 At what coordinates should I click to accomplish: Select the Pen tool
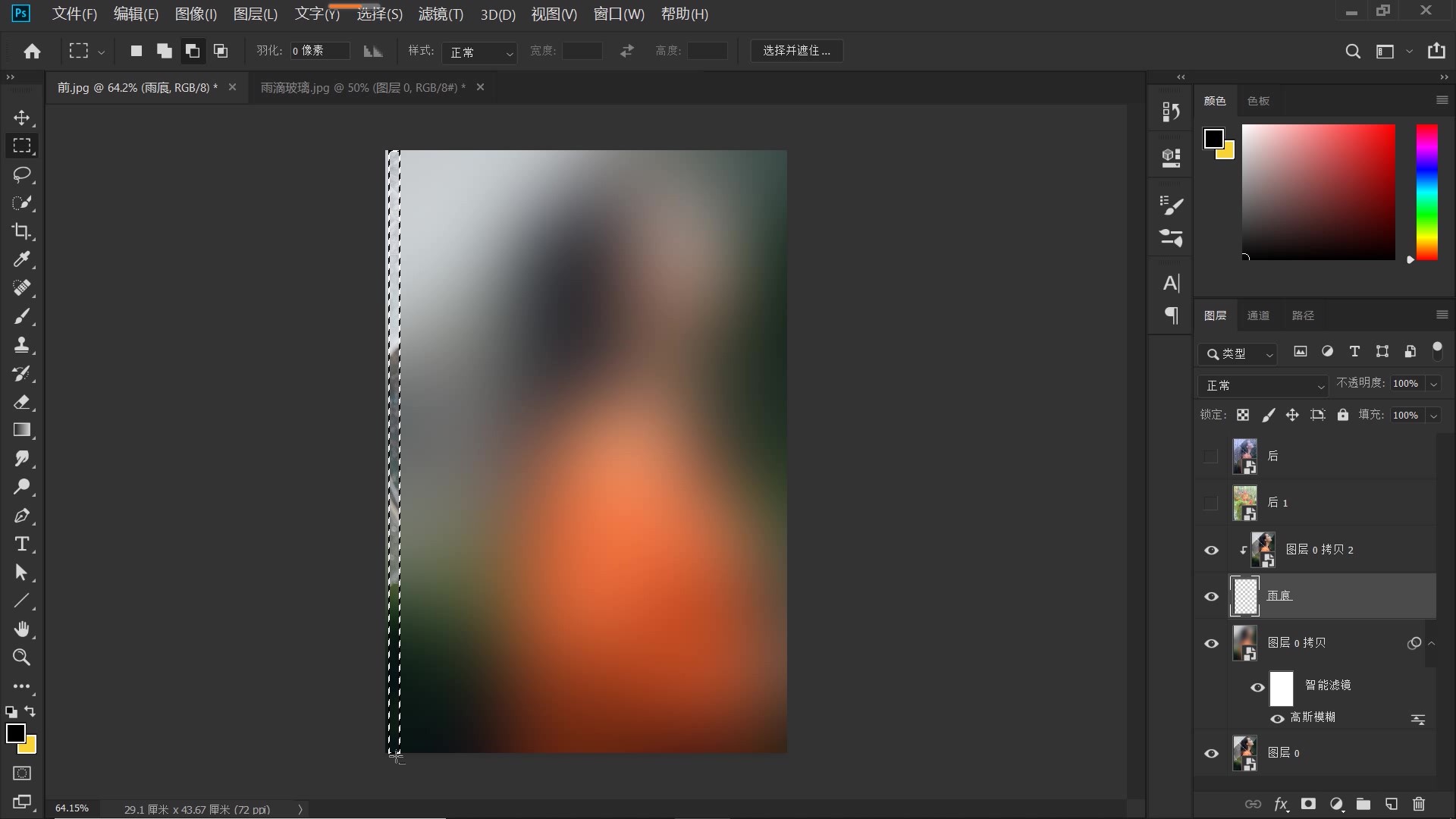[22, 516]
